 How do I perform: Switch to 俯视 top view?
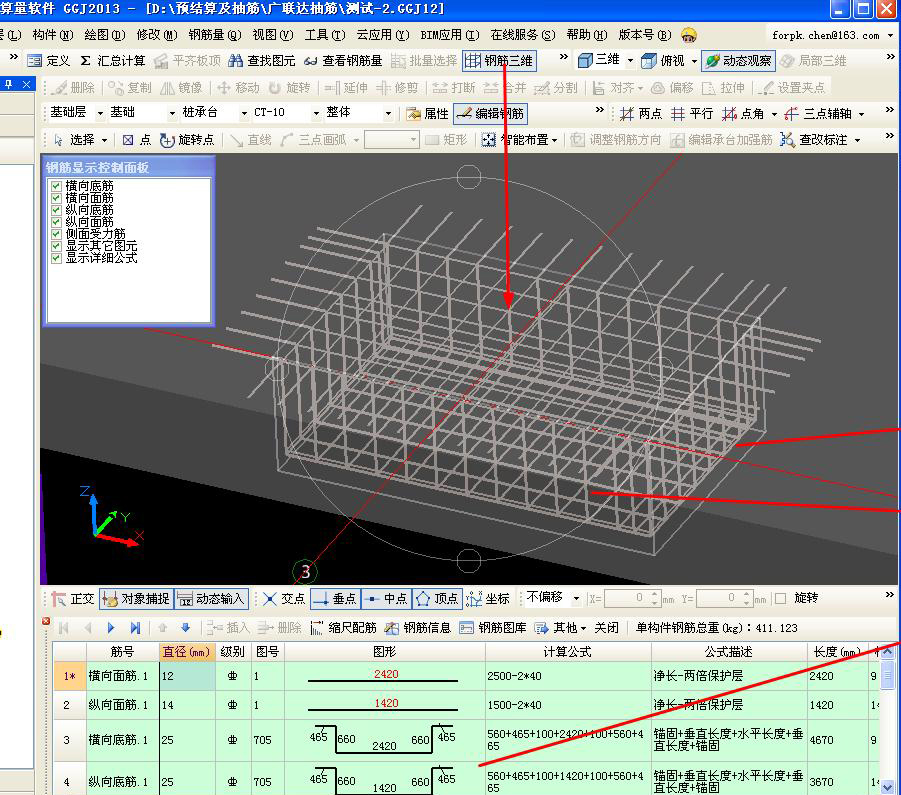coord(663,60)
